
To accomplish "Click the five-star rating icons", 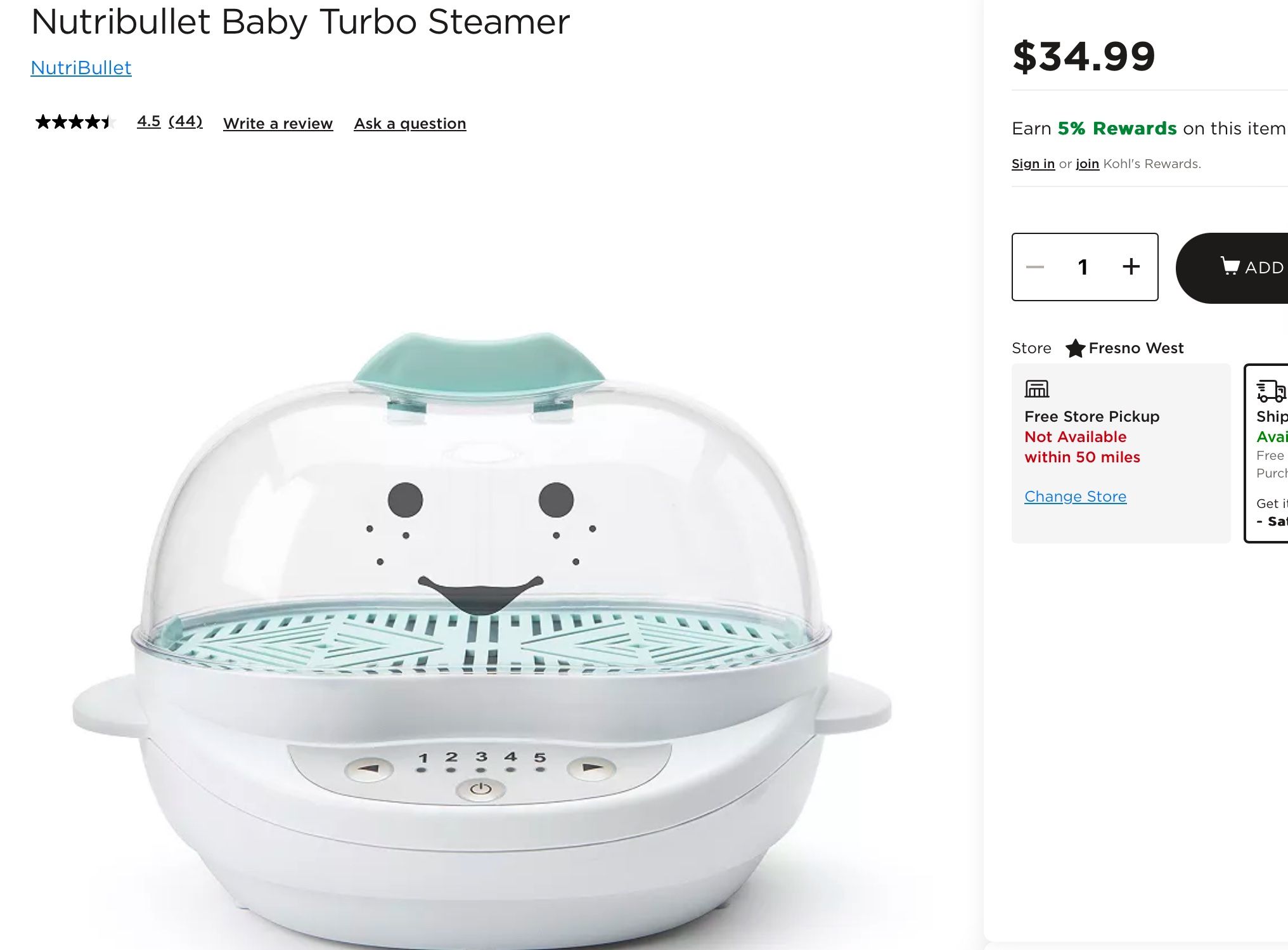I will click(x=75, y=122).
